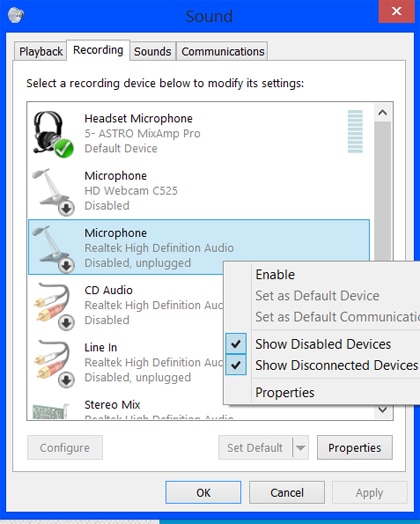Click the HD Webcam C525 microphone icon
This screenshot has height=524, width=420.
(53, 191)
